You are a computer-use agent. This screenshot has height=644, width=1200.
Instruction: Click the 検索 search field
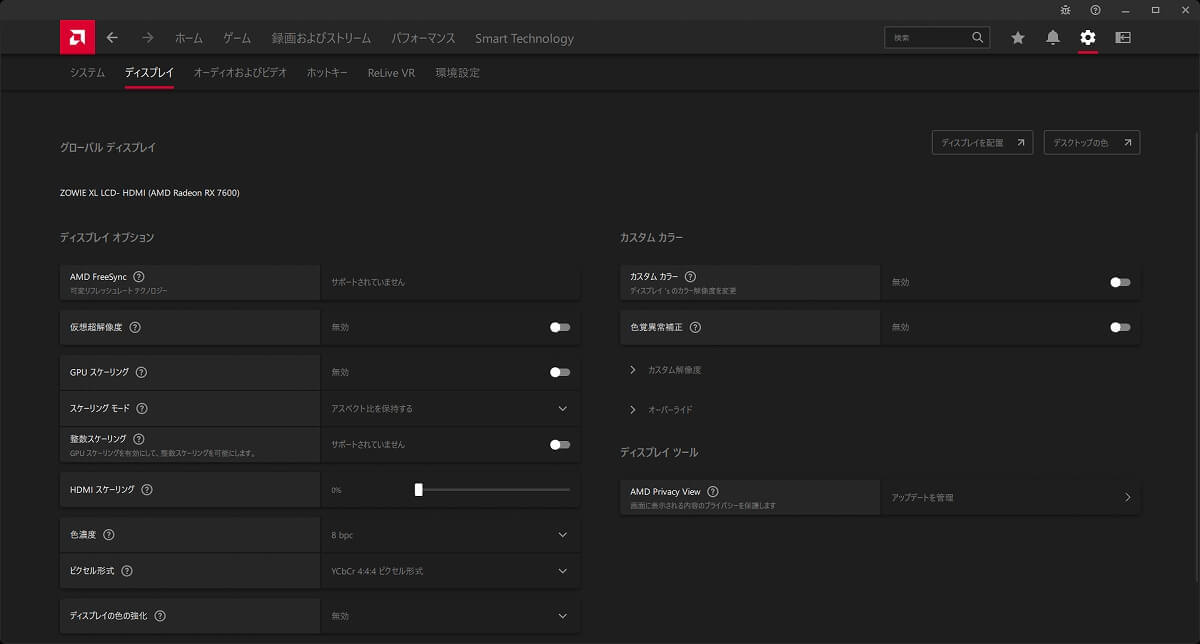click(x=927, y=38)
